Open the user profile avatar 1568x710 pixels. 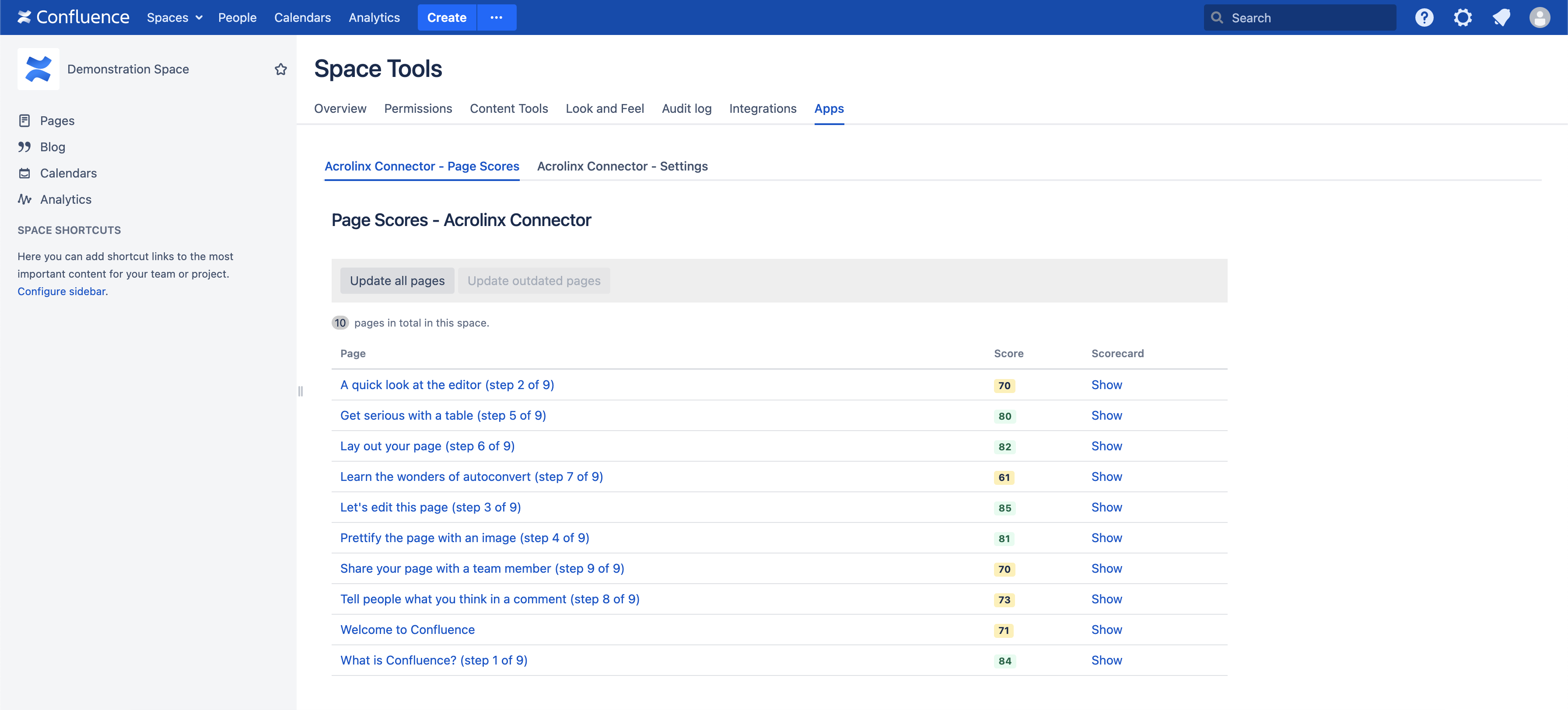1540,17
